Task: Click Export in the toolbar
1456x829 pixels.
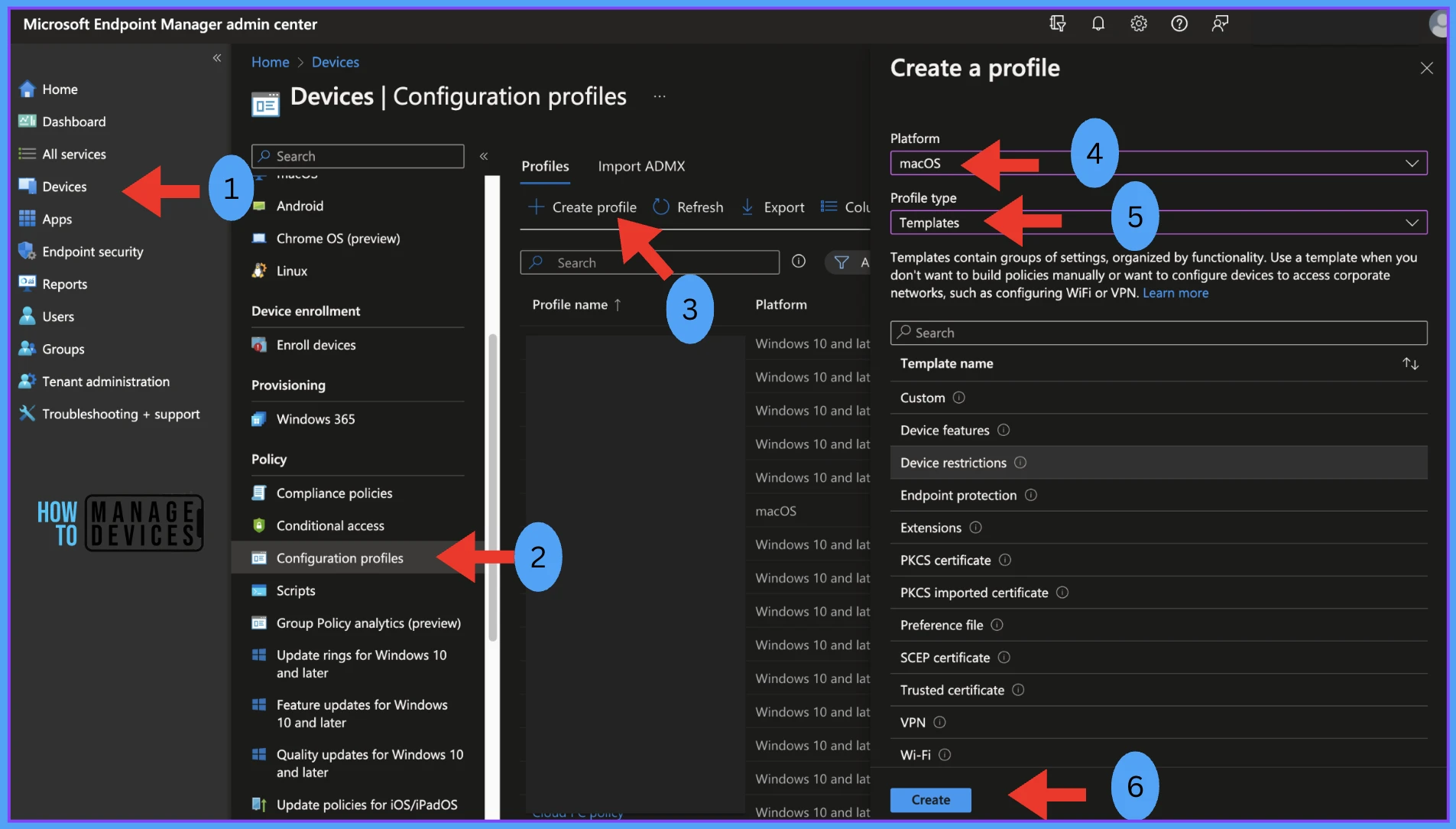Action: (773, 207)
